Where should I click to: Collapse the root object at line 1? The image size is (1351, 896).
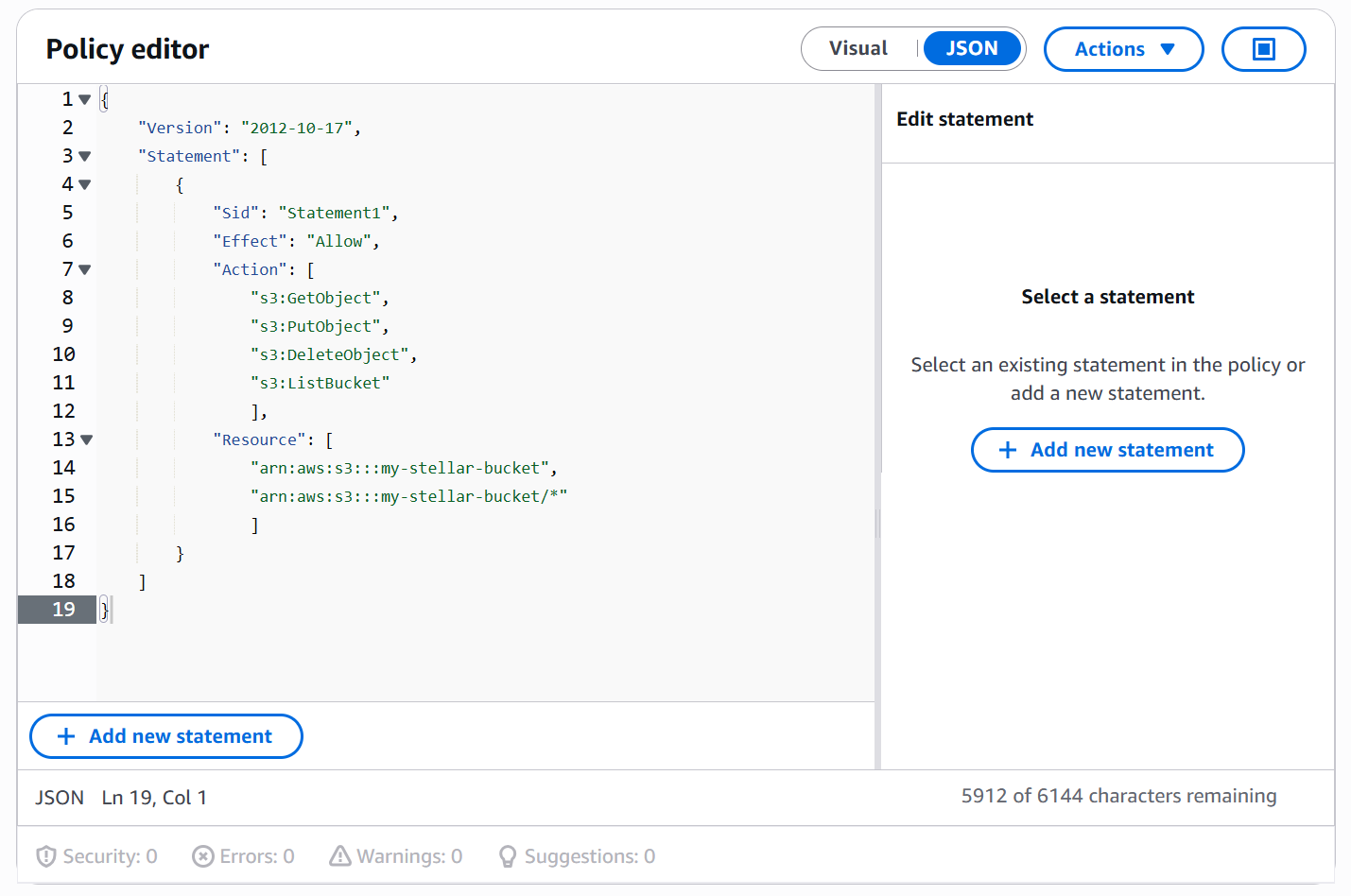click(x=85, y=100)
